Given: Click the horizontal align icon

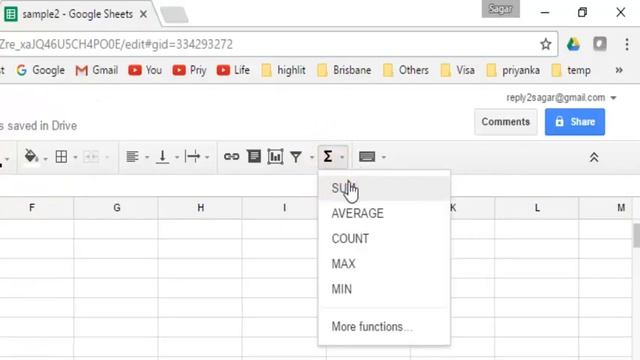Looking at the screenshot, I should (132, 157).
